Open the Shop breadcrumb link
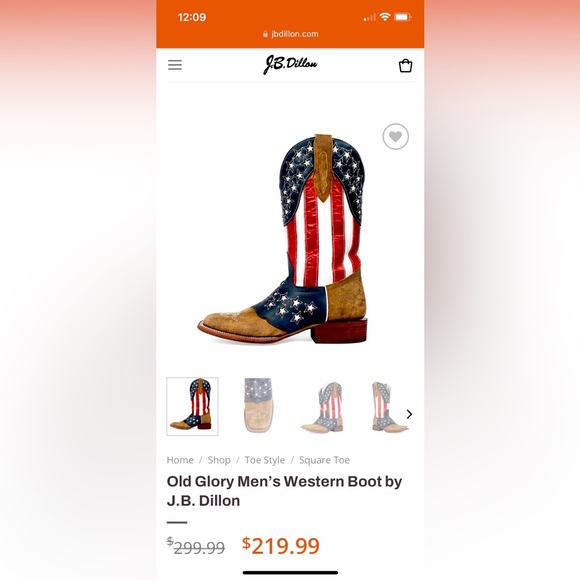 click(219, 460)
